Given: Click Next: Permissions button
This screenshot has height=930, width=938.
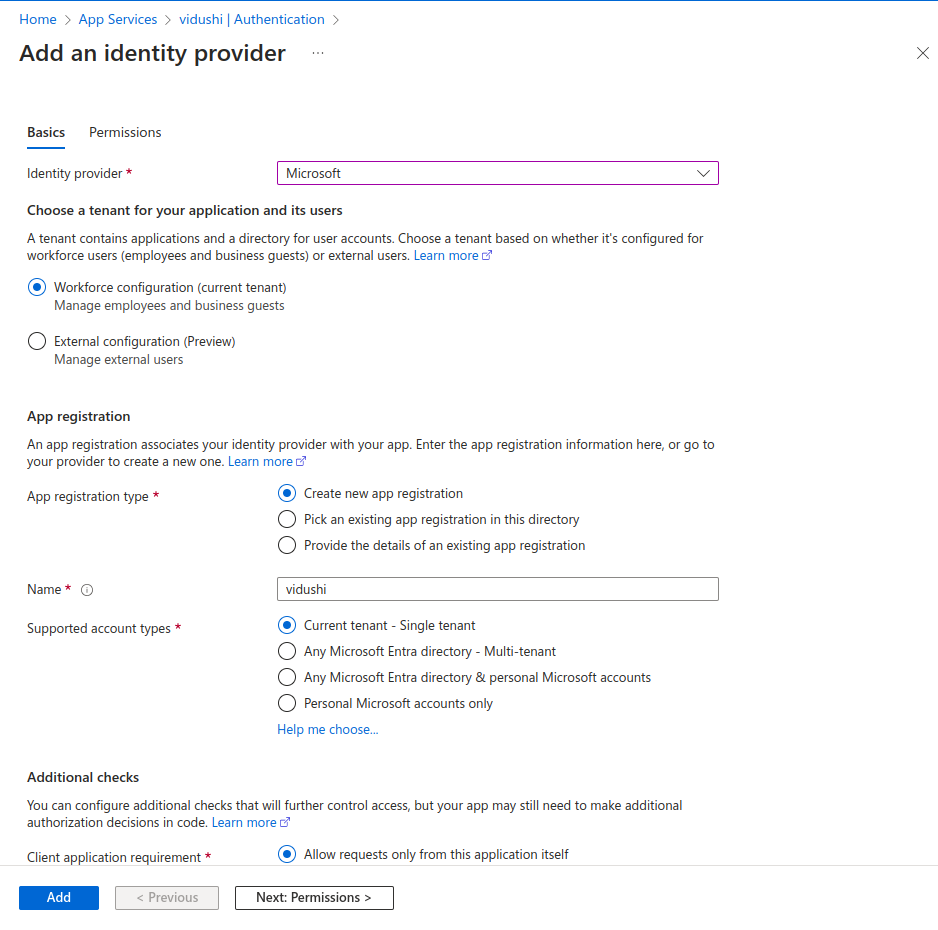Looking at the screenshot, I should [314, 897].
